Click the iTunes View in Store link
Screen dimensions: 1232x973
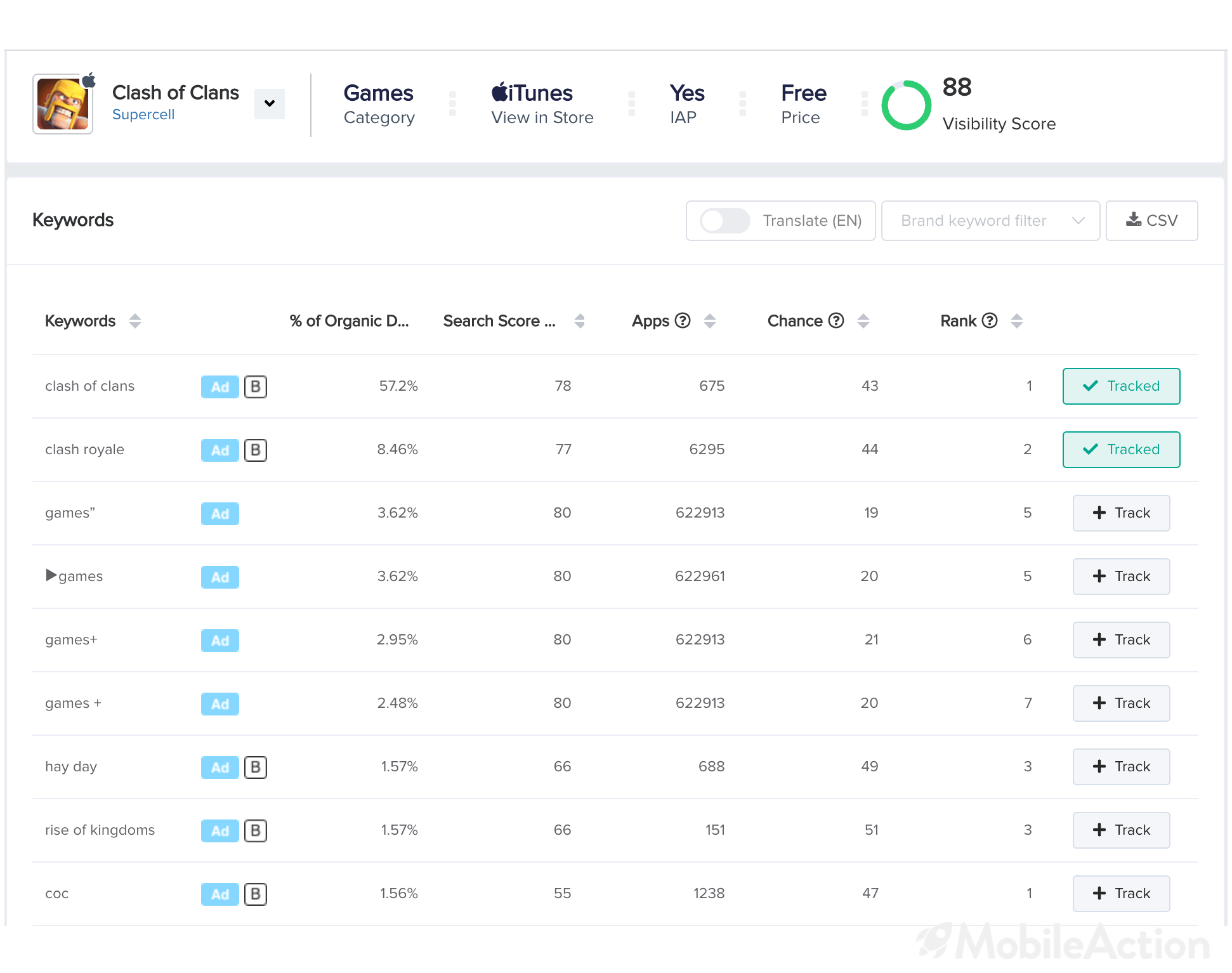tap(542, 104)
